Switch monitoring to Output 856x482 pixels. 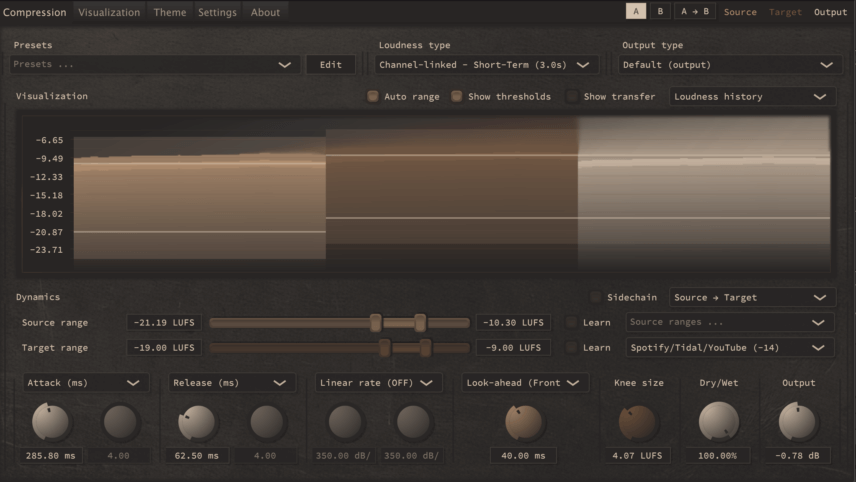point(830,12)
